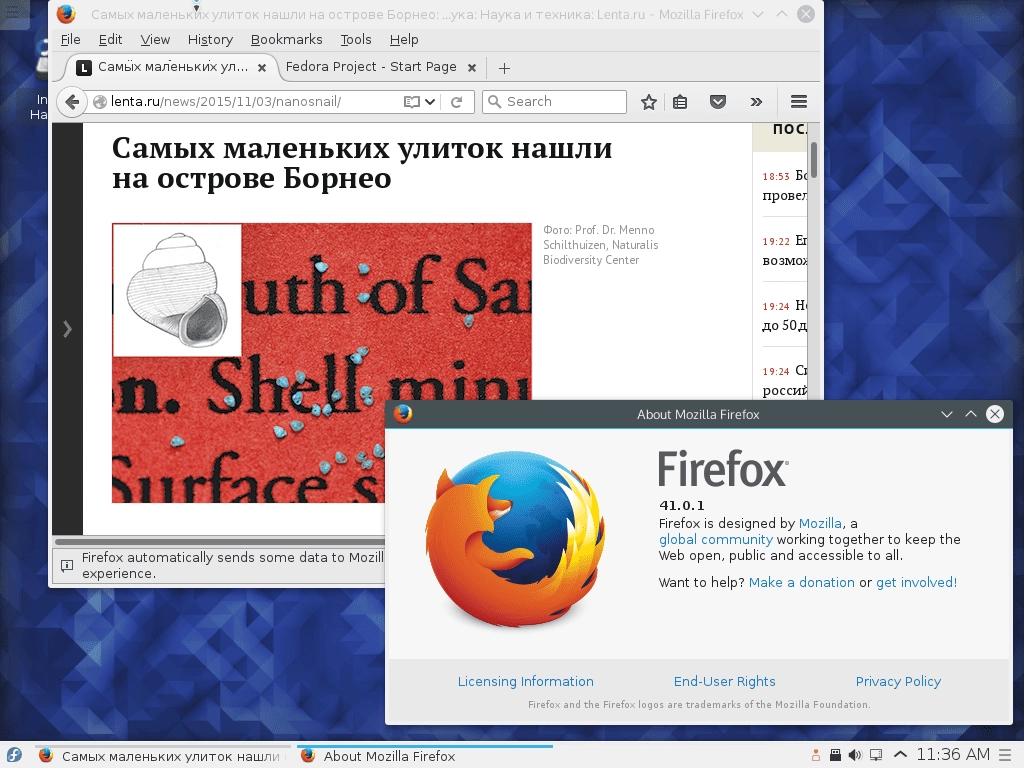Screen dimensions: 1024x768
Task: Minimize the main Firefox window
Action: (x=758, y=14)
